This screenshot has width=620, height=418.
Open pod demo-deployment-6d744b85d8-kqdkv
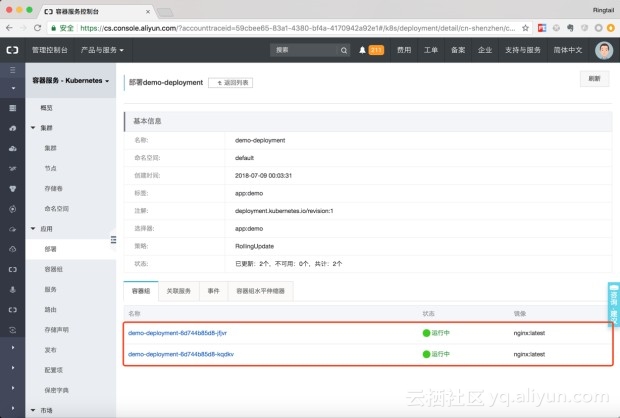tap(181, 354)
